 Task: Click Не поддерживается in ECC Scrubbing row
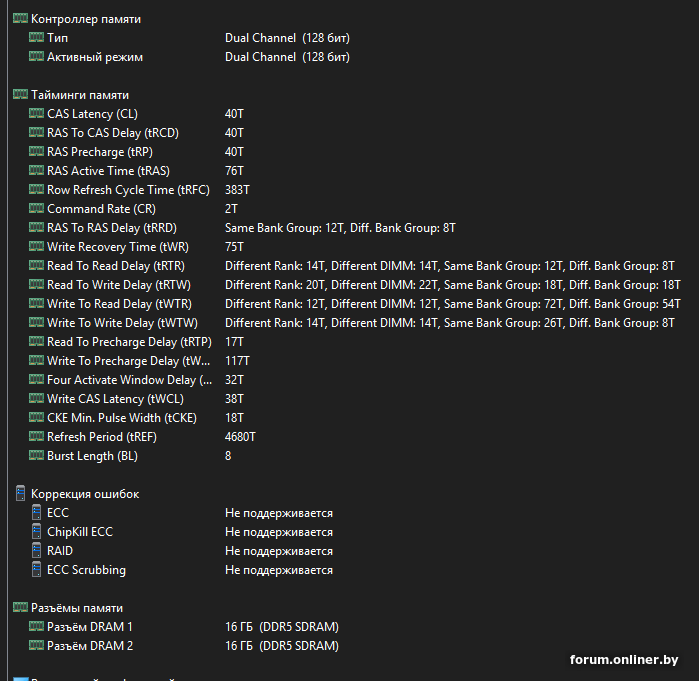point(279,570)
